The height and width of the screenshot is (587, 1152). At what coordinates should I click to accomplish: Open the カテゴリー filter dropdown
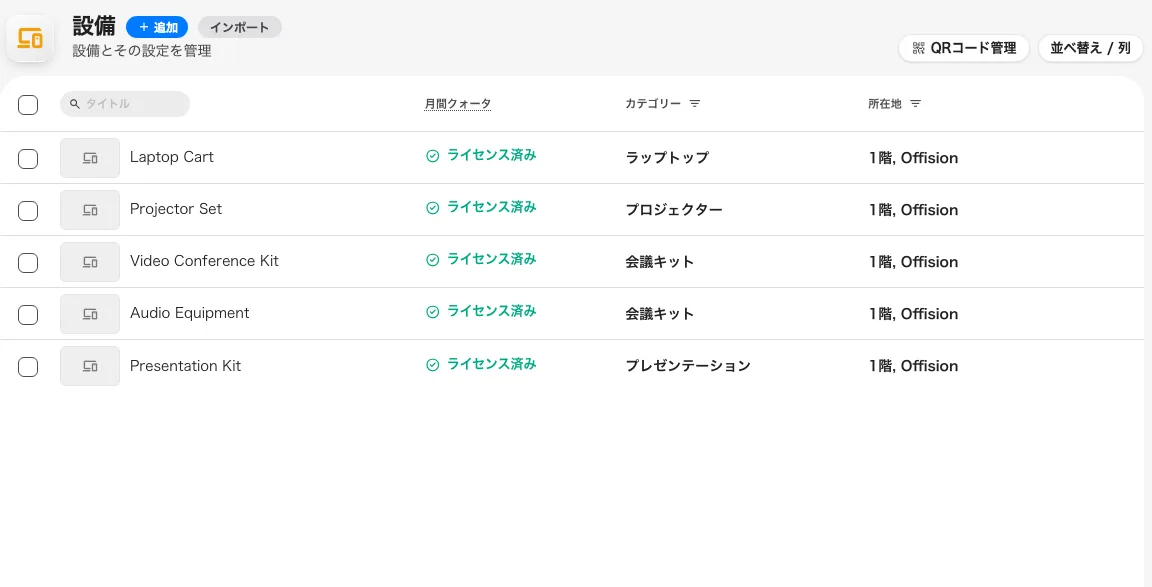[695, 104]
